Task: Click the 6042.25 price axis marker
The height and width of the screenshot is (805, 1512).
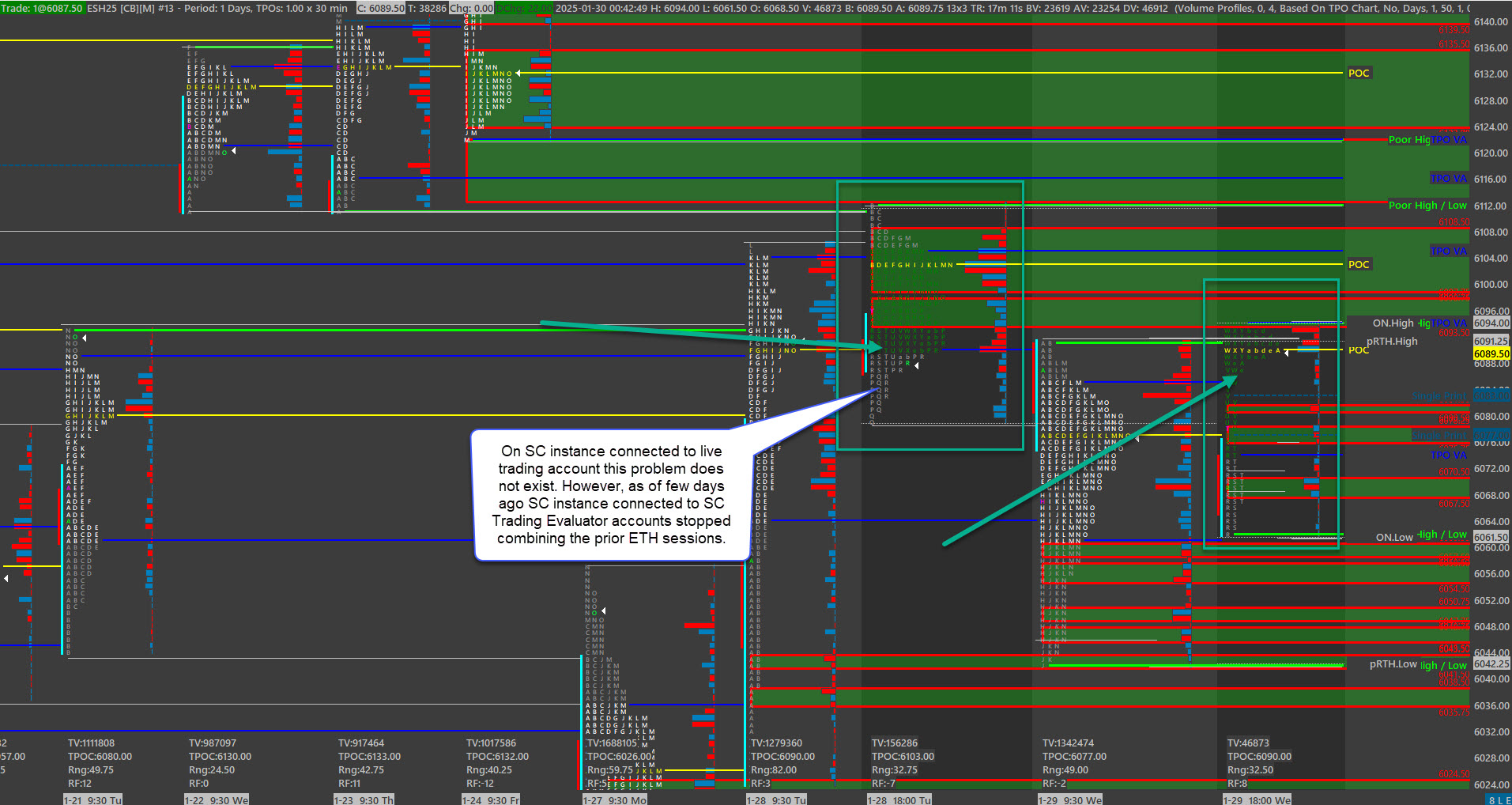Action: tap(1491, 663)
